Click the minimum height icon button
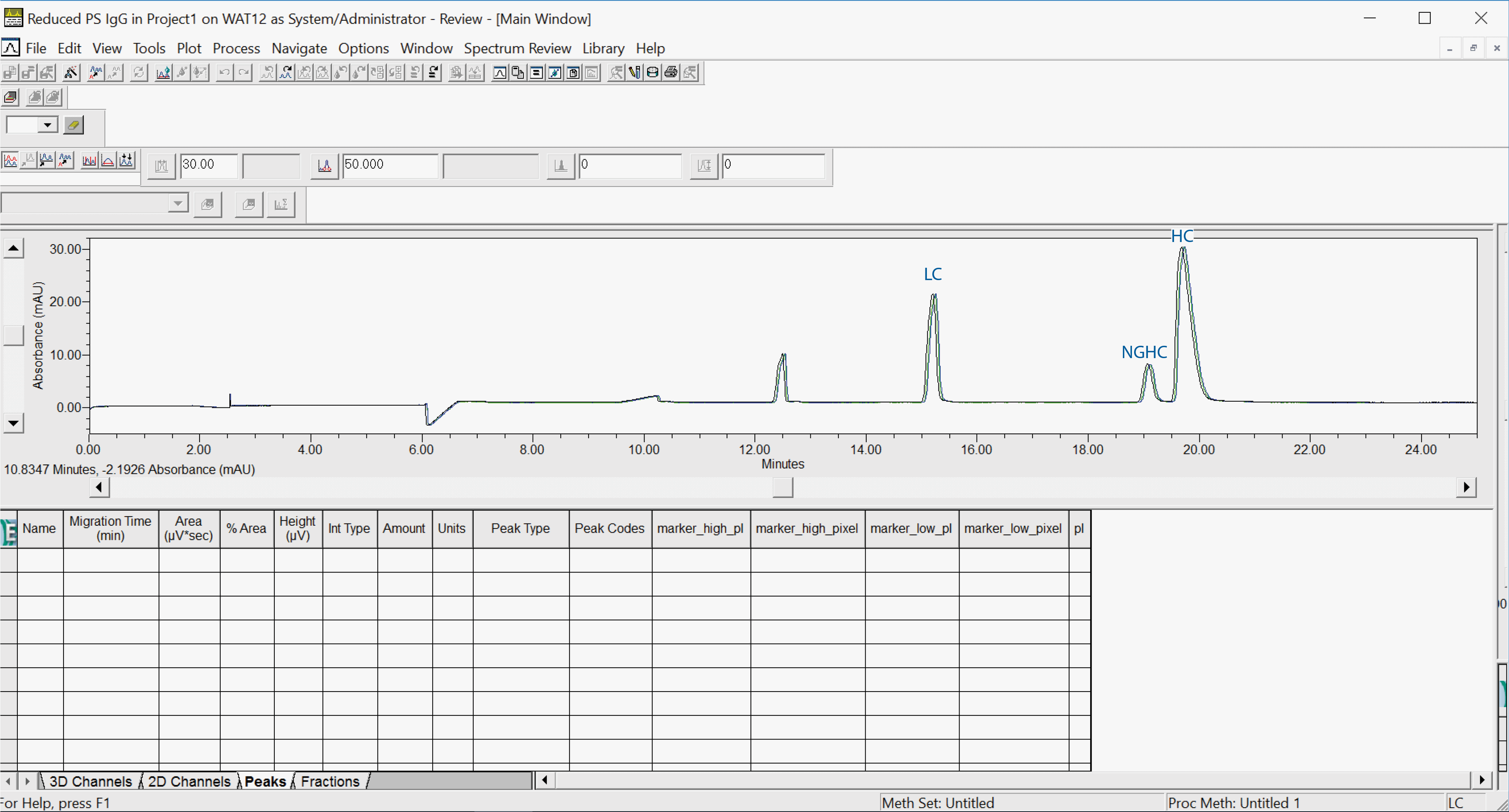Image resolution: width=1509 pixels, height=812 pixels. [704, 166]
